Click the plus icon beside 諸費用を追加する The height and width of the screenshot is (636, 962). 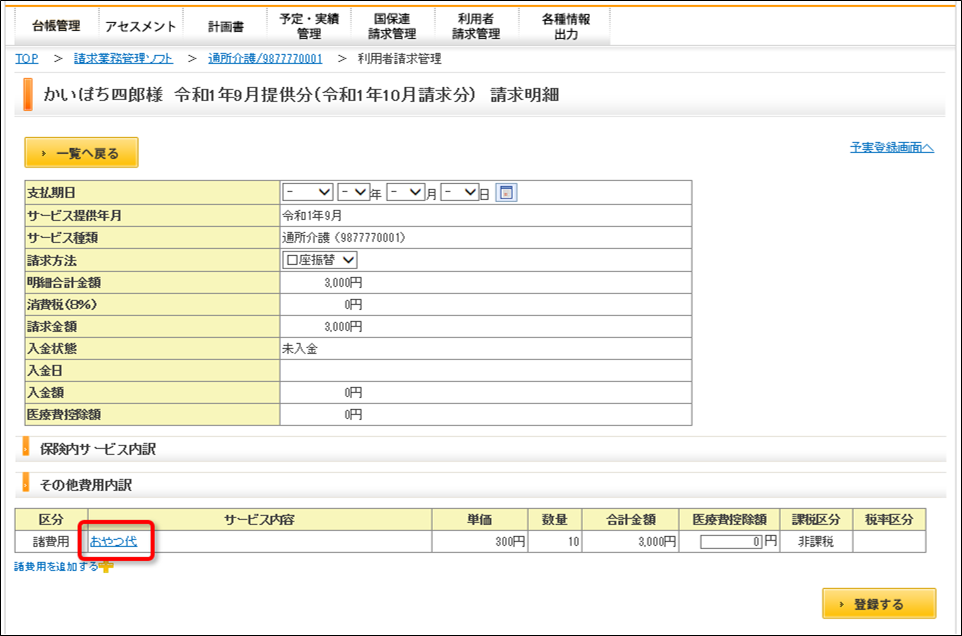point(106,566)
